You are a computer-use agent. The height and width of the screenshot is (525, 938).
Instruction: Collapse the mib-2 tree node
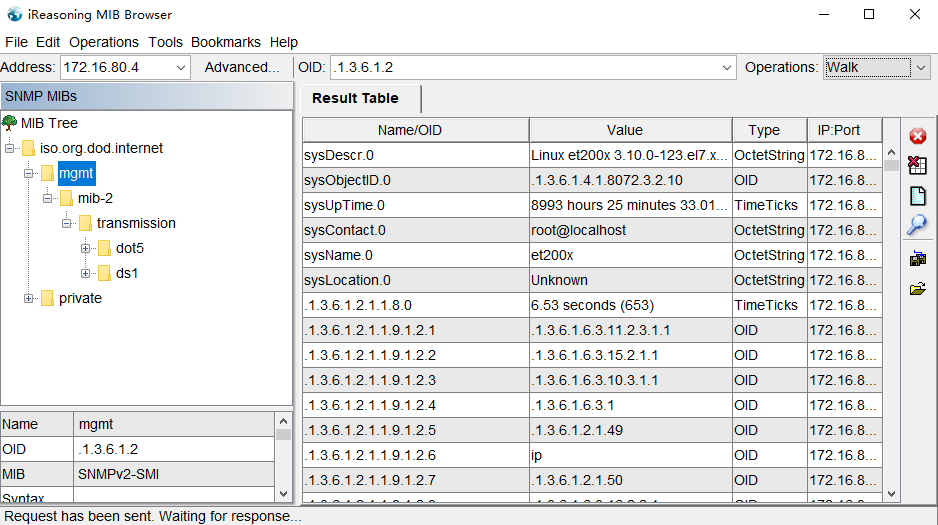coord(47,199)
